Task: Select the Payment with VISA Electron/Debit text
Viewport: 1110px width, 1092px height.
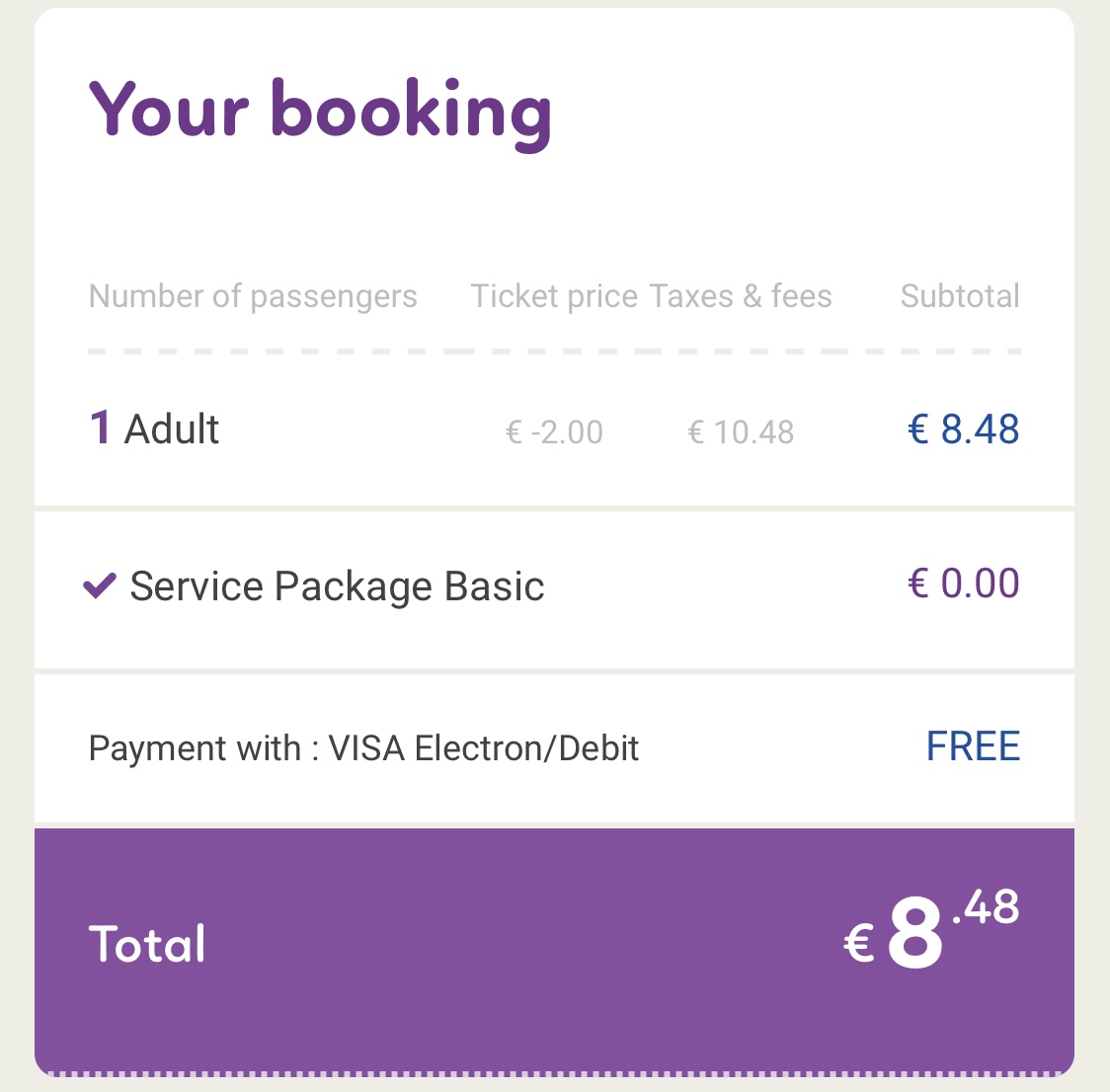Action: coord(363,748)
